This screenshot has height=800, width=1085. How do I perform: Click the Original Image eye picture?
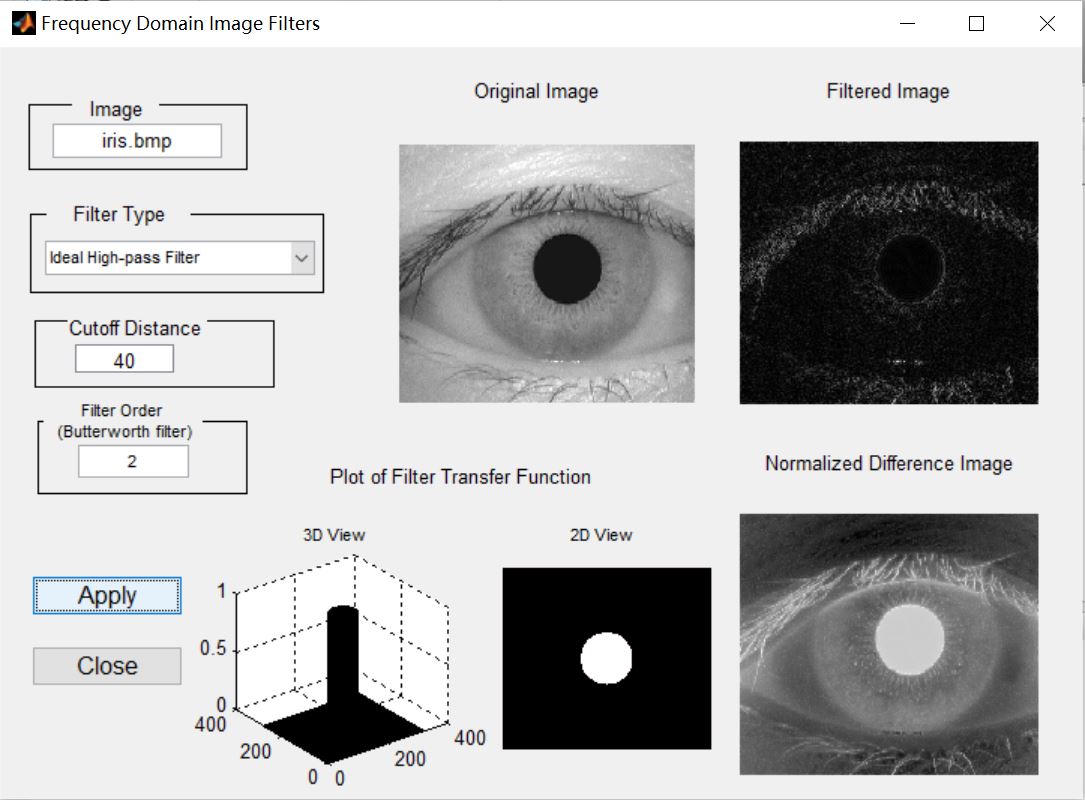pyautogui.click(x=547, y=273)
